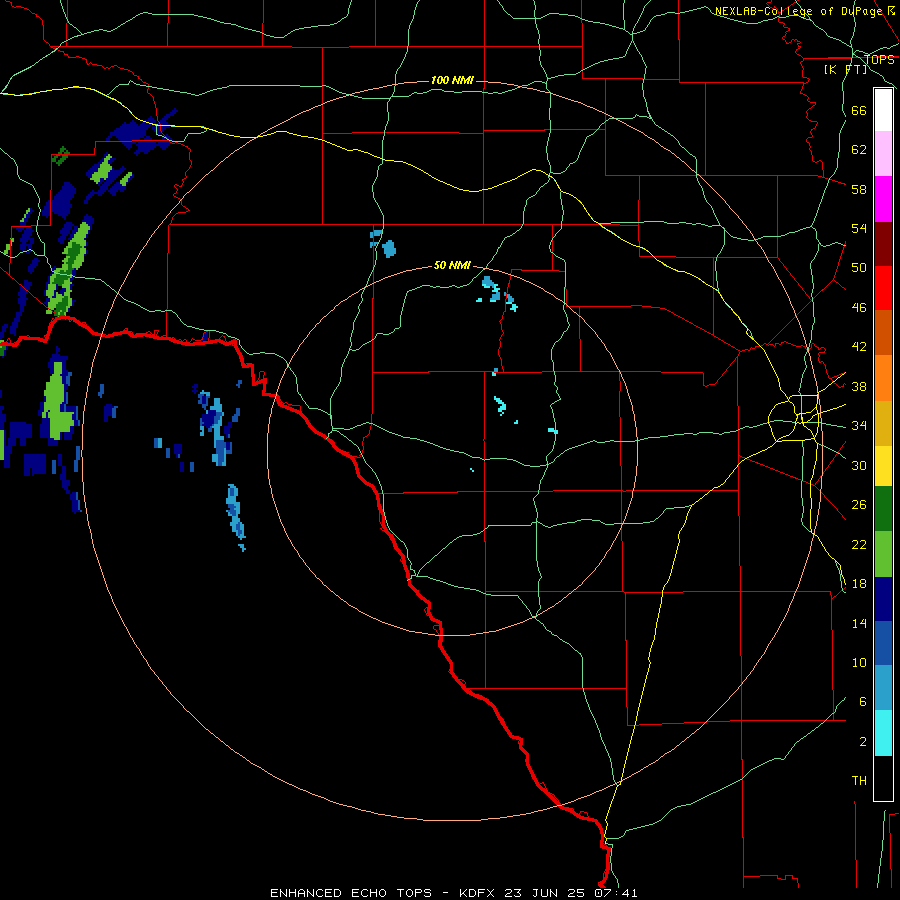
Task: Click legend value 66
Action: click(x=859, y=111)
